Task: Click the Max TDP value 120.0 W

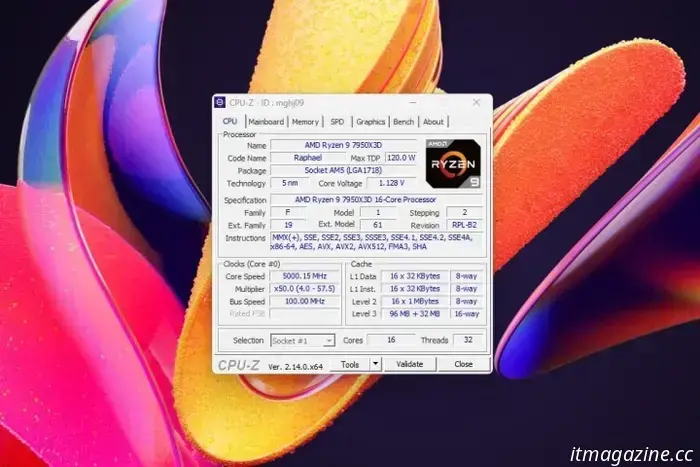Action: (x=401, y=158)
